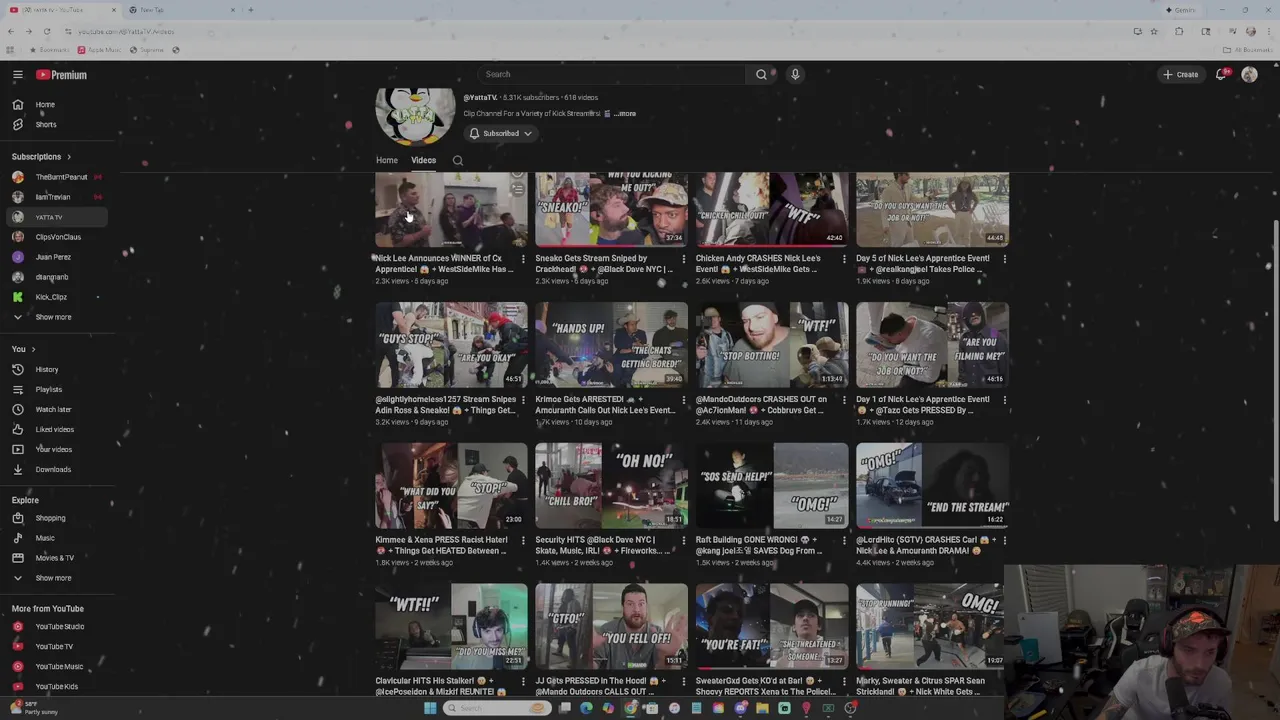Open YouTube TV link
The width and height of the screenshot is (1280, 720).
pyautogui.click(x=53, y=646)
